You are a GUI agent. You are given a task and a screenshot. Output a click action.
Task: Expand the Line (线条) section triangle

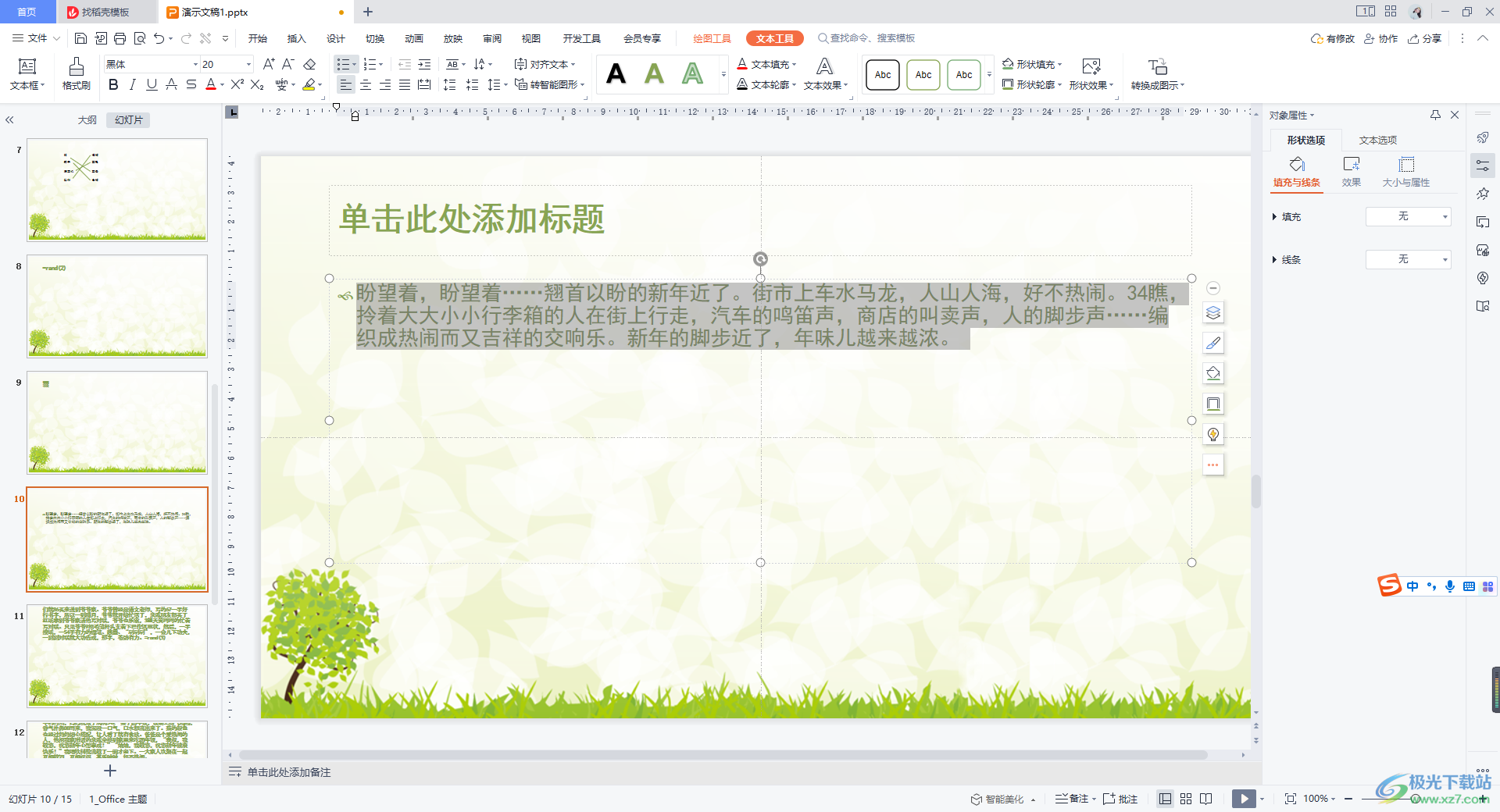tap(1274, 260)
